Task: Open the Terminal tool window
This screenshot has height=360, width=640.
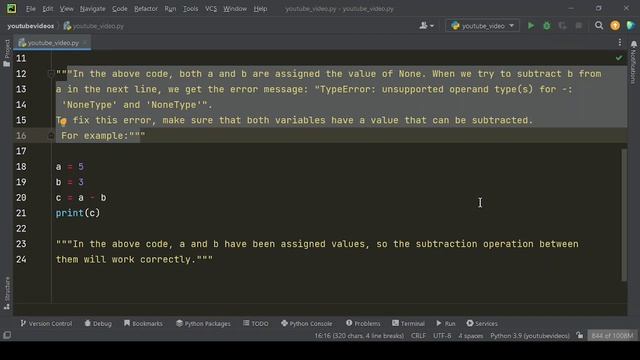Action: tap(409, 323)
